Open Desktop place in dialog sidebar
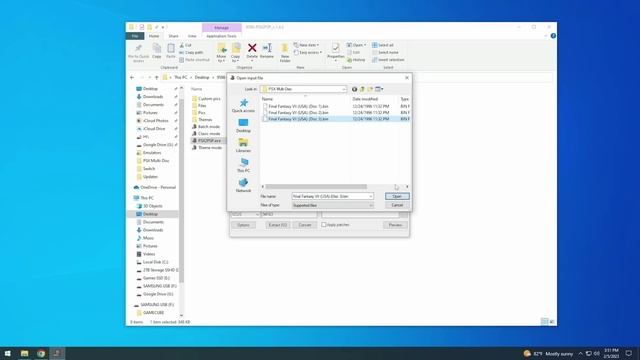The height and width of the screenshot is (360, 640). (243, 125)
